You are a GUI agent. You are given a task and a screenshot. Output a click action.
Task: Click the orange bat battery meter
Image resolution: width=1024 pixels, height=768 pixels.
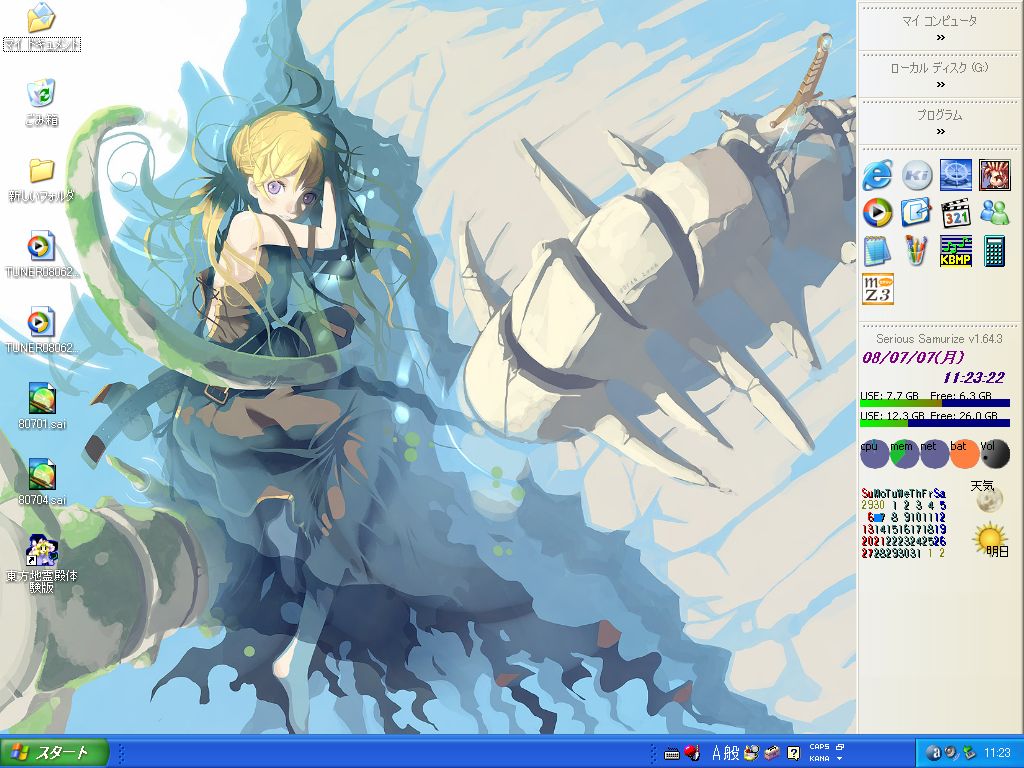coord(964,454)
